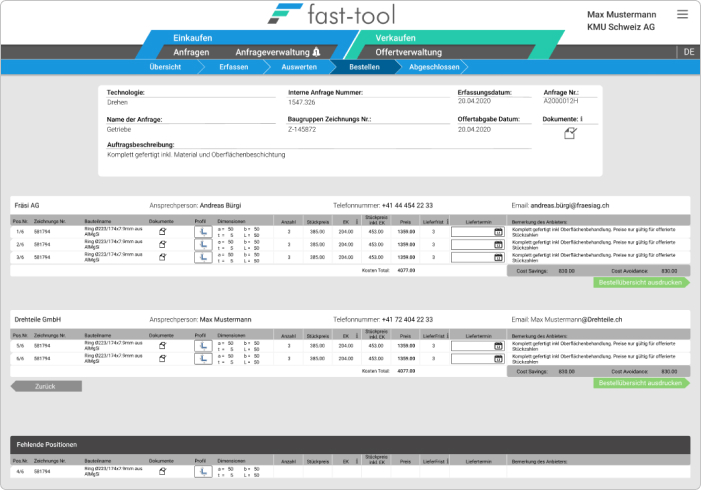Open the Anfragen menu item
This screenshot has width=701, height=490.
[191, 52]
